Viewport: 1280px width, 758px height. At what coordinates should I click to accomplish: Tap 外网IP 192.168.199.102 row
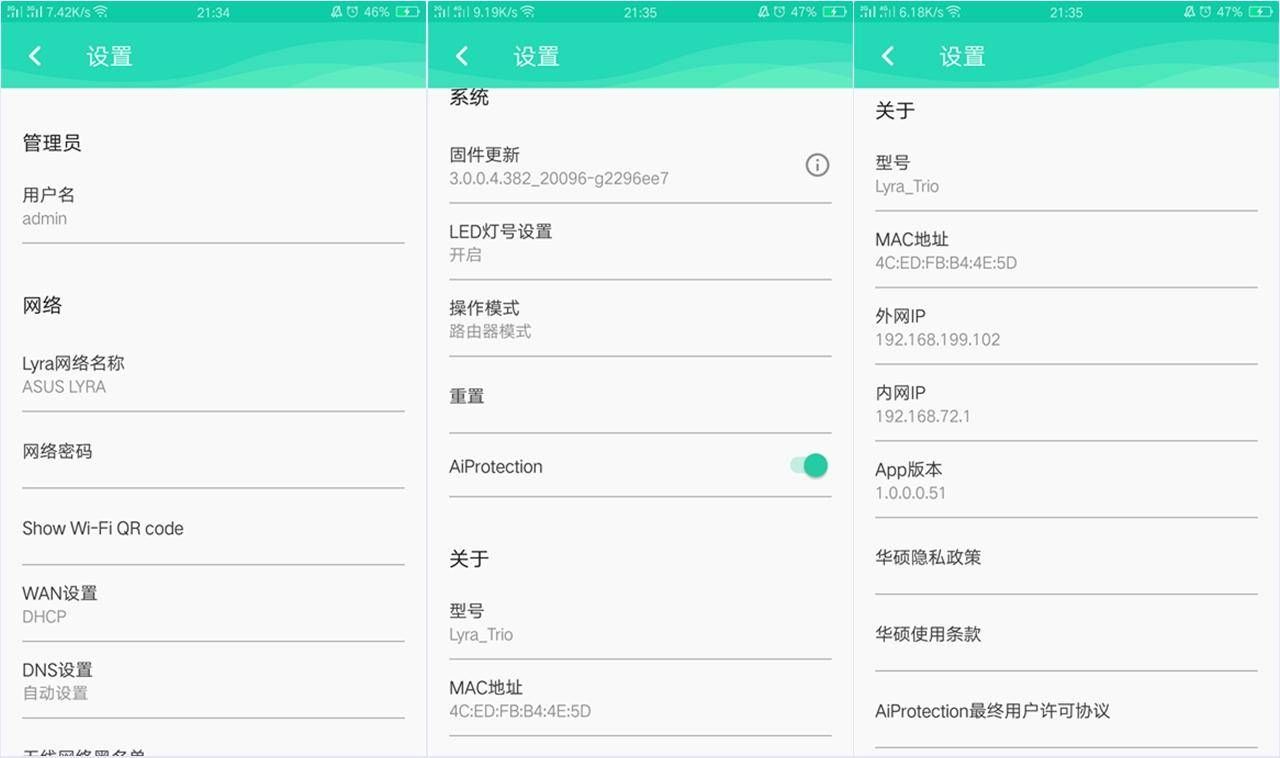pos(1066,328)
